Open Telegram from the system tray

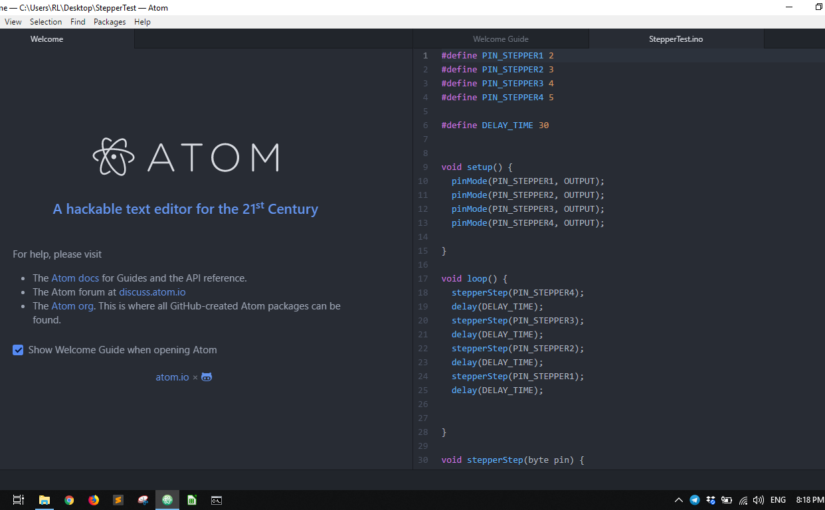695,500
